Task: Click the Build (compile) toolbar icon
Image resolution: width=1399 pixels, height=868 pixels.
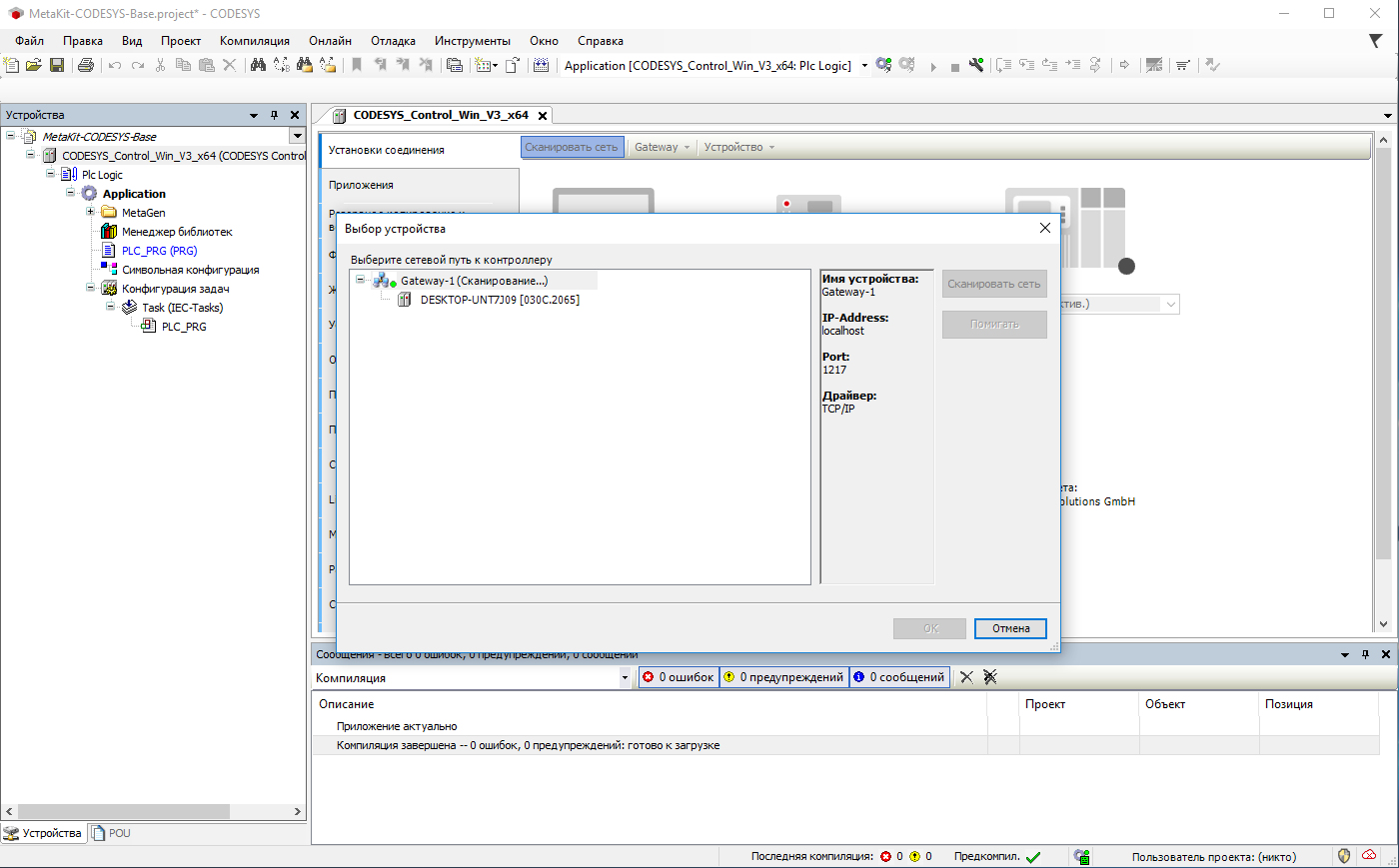Action: [x=541, y=65]
